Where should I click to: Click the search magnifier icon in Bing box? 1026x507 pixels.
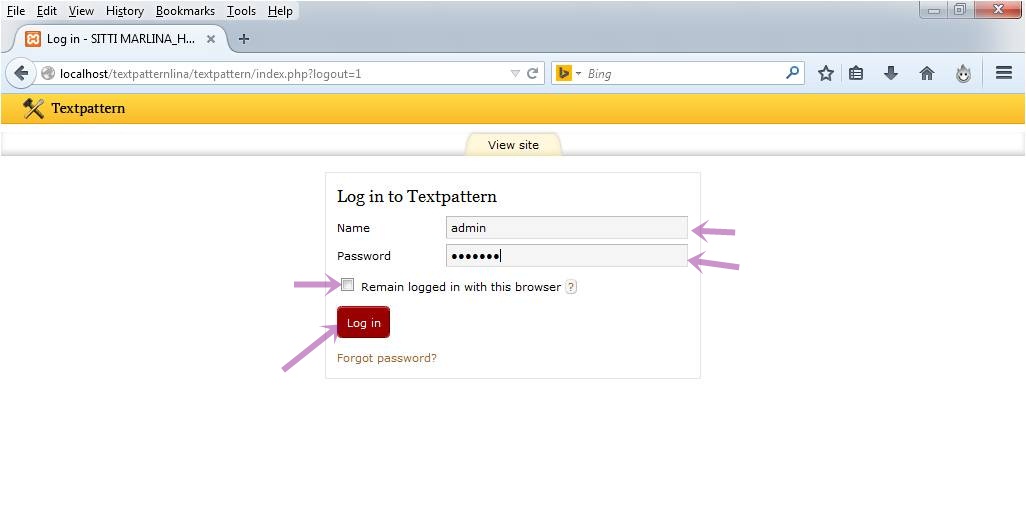pyautogui.click(x=792, y=73)
